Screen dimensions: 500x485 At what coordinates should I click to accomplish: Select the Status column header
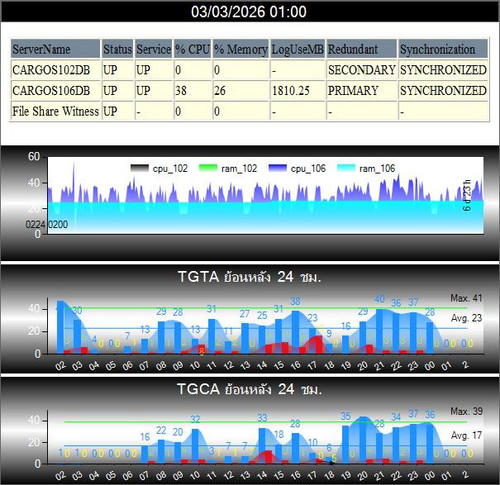click(117, 49)
